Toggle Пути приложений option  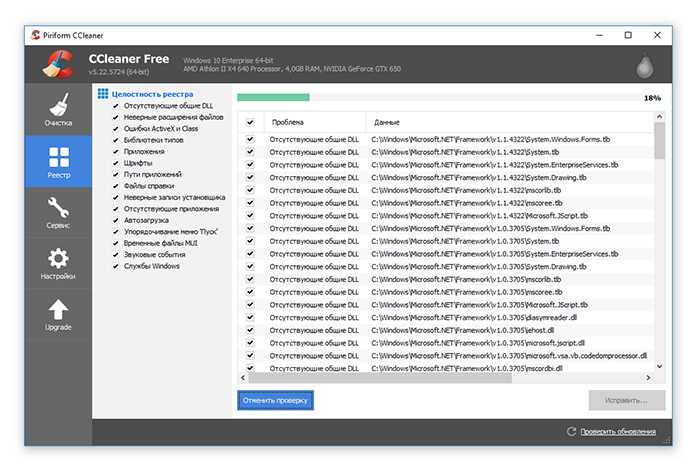pos(116,174)
